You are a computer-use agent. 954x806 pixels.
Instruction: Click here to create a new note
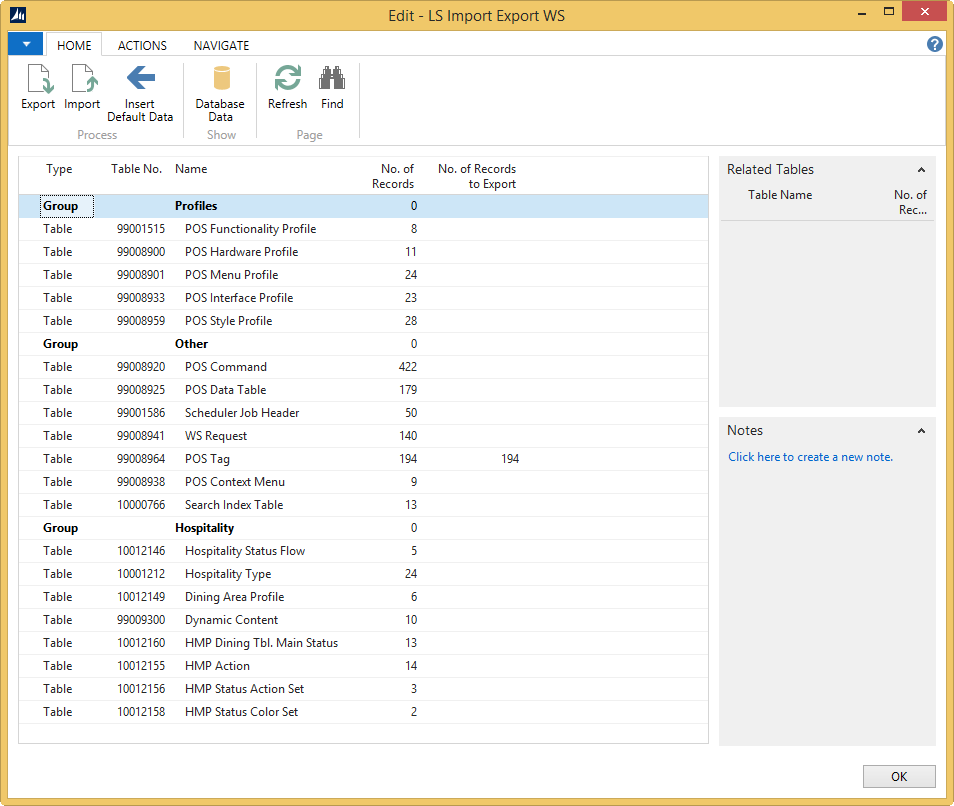point(810,457)
